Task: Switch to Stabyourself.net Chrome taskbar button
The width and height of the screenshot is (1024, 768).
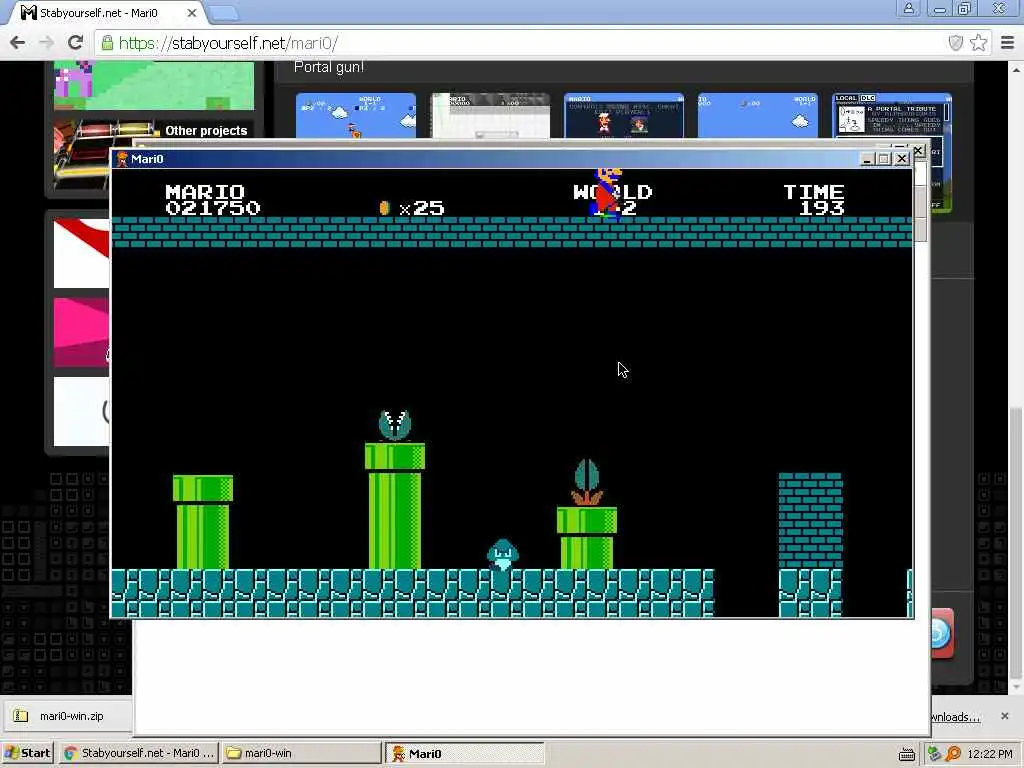Action: (139, 753)
